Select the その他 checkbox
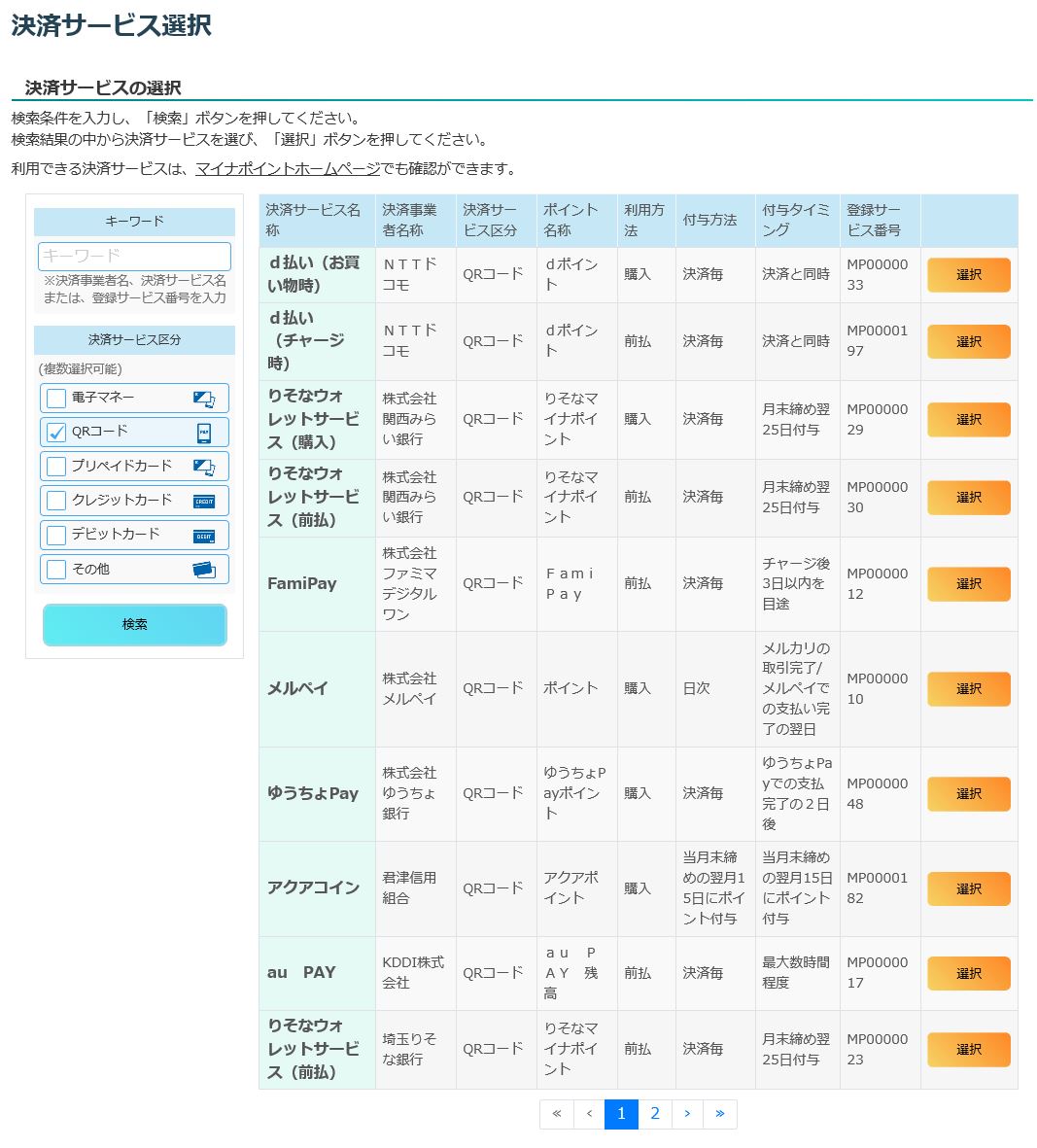Screen dimensions: 1037x1148 tap(56, 570)
